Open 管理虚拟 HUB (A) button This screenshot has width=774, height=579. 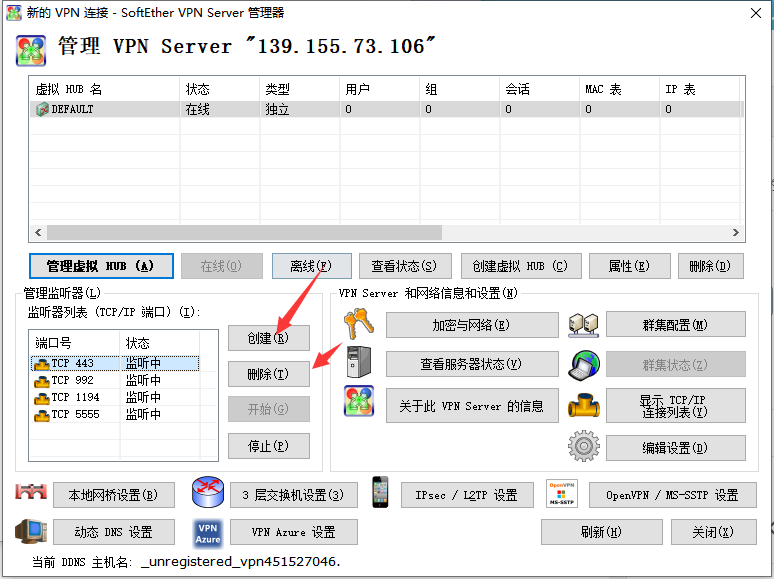[x=101, y=266]
